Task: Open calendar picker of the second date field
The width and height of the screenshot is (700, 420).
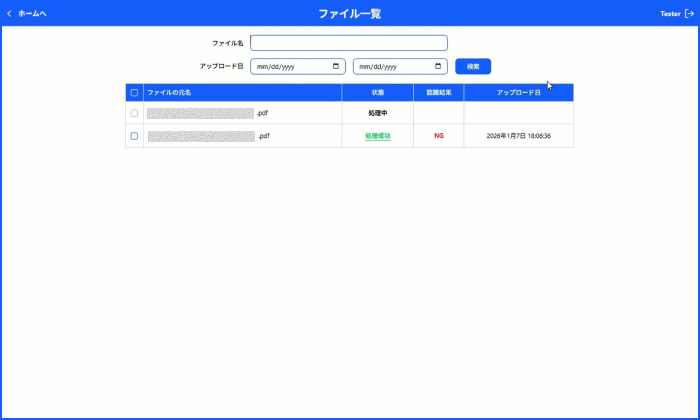Action: click(x=438, y=66)
